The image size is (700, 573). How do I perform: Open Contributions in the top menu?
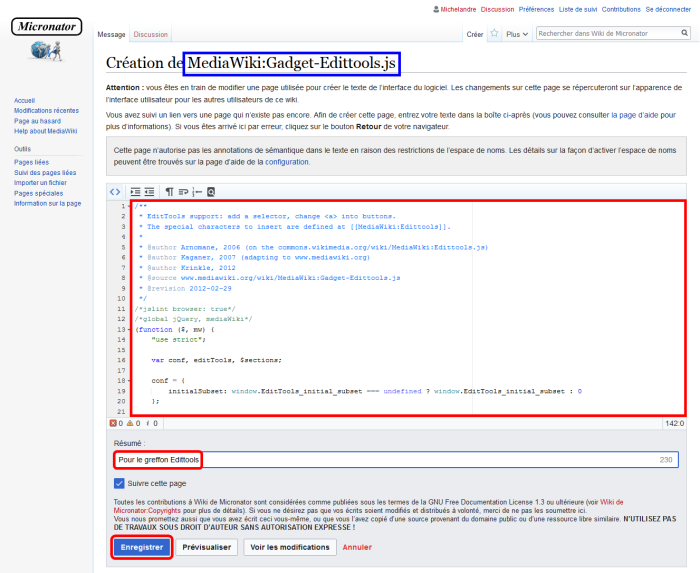[621, 9]
